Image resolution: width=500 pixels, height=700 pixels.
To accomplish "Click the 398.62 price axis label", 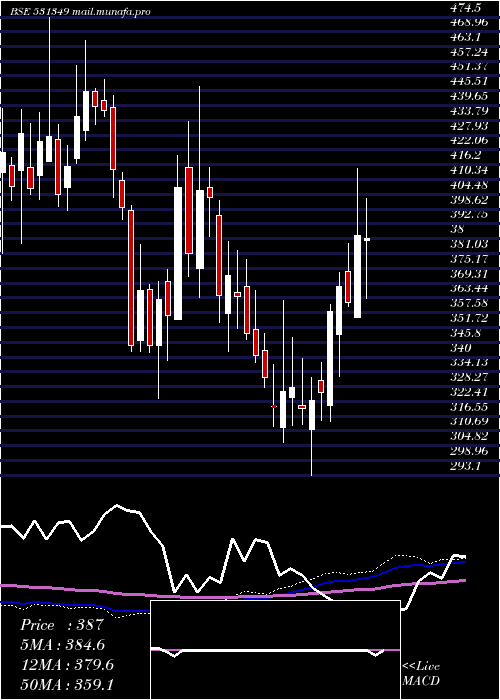I will pyautogui.click(x=469, y=200).
